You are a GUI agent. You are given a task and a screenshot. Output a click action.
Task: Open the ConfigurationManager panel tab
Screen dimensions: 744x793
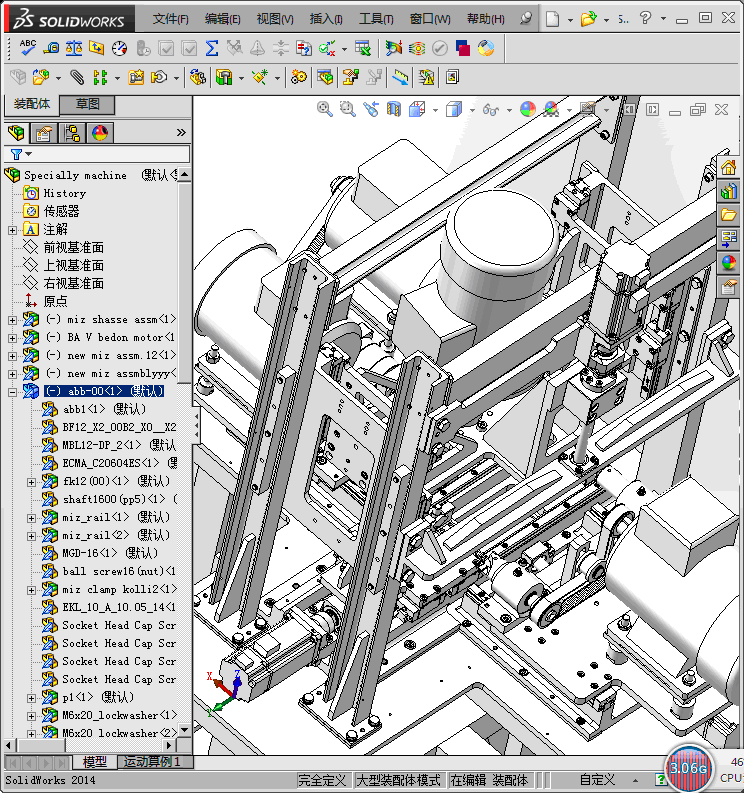[72, 133]
